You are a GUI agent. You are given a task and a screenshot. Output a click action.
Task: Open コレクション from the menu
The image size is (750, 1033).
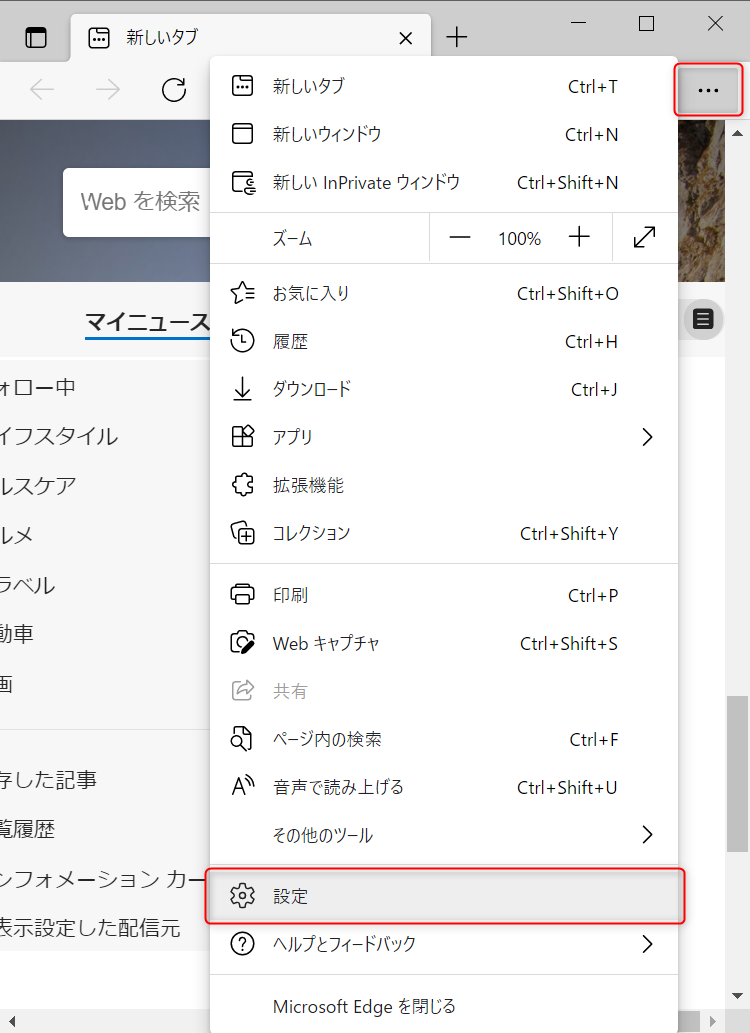(444, 533)
